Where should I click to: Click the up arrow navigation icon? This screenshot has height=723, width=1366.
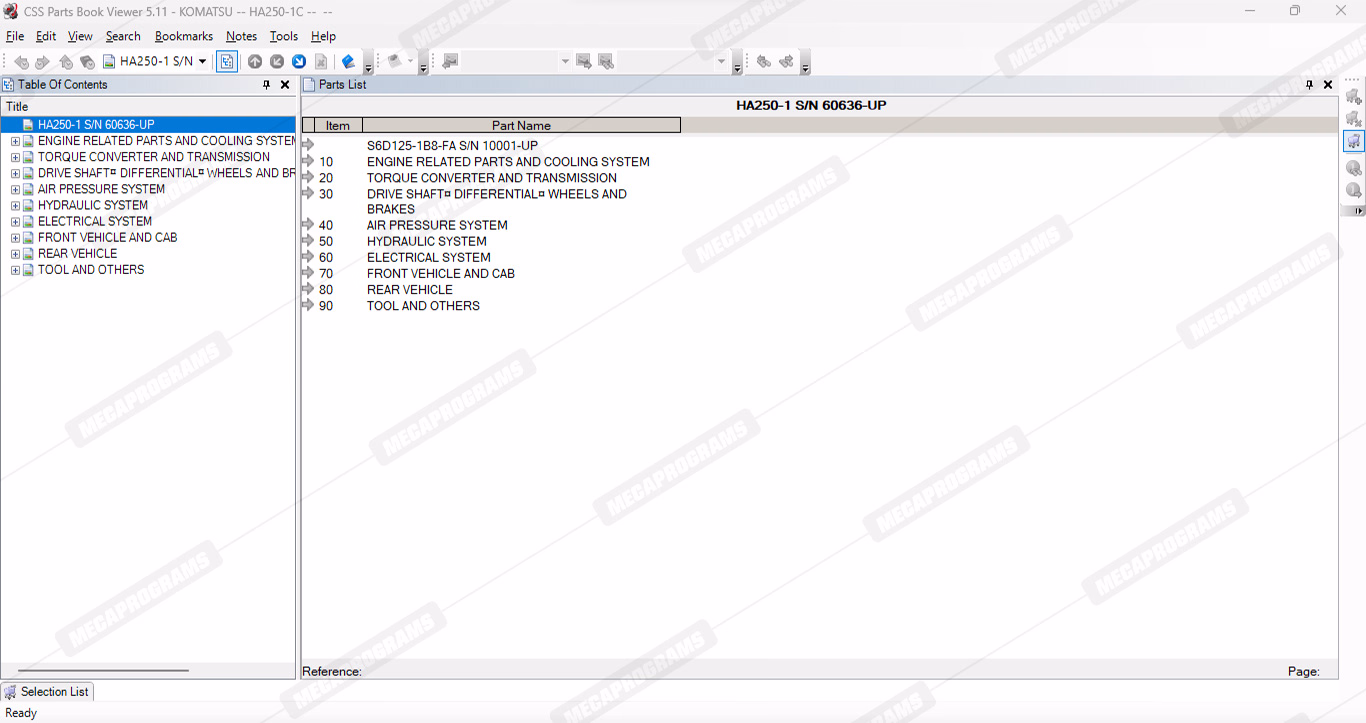point(255,62)
